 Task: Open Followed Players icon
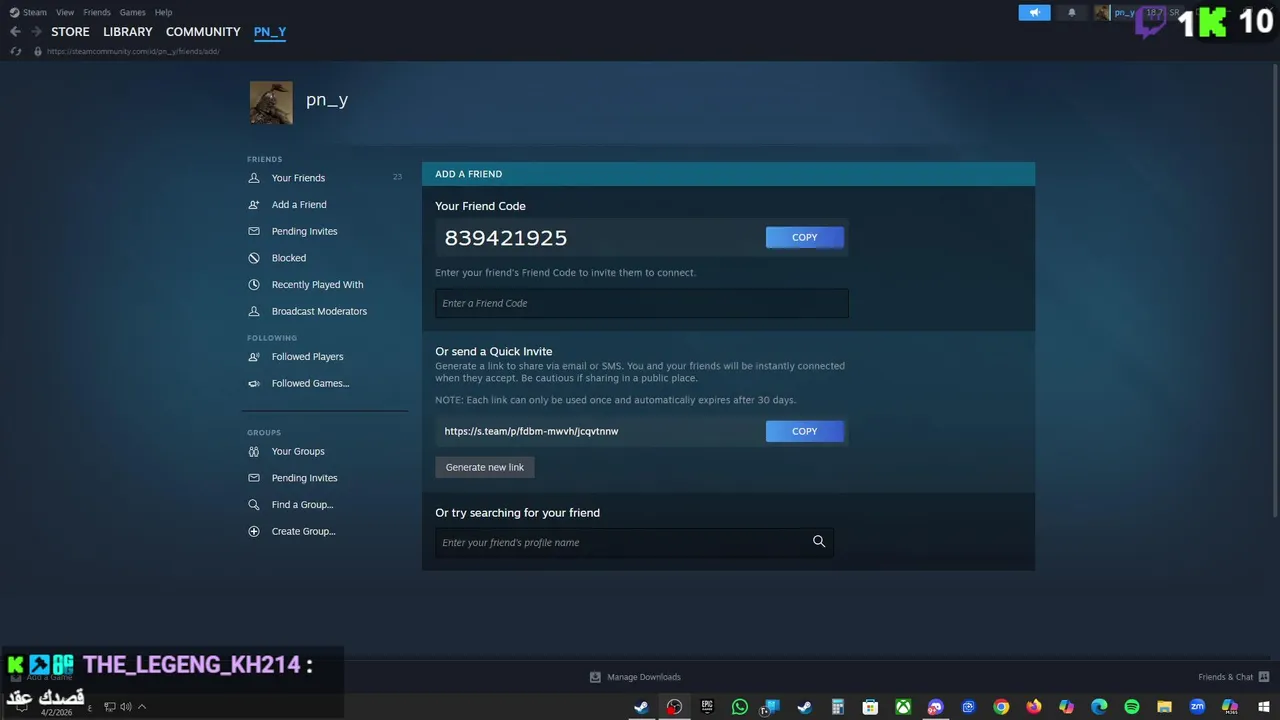click(x=254, y=357)
